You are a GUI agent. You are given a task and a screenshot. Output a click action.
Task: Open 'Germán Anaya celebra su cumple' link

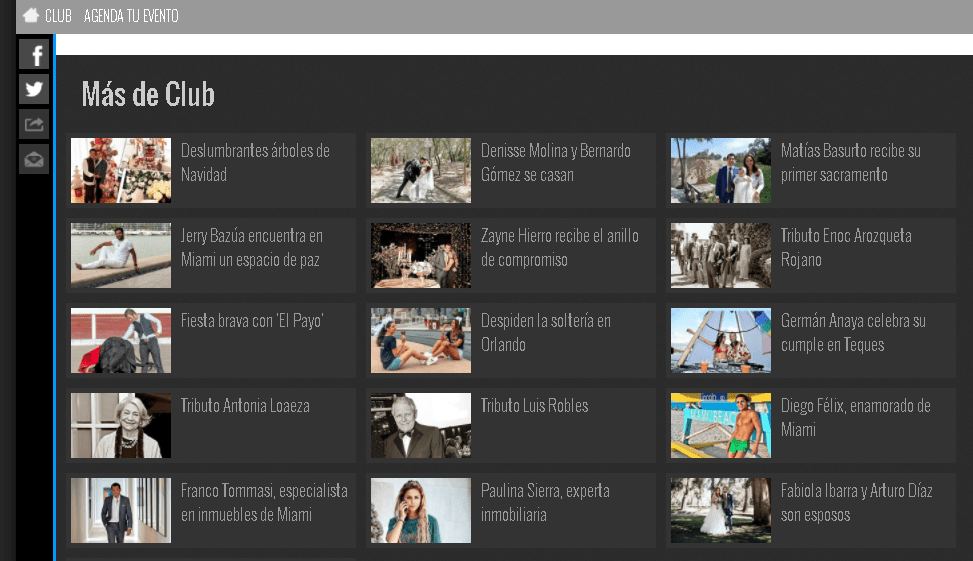click(x=852, y=332)
